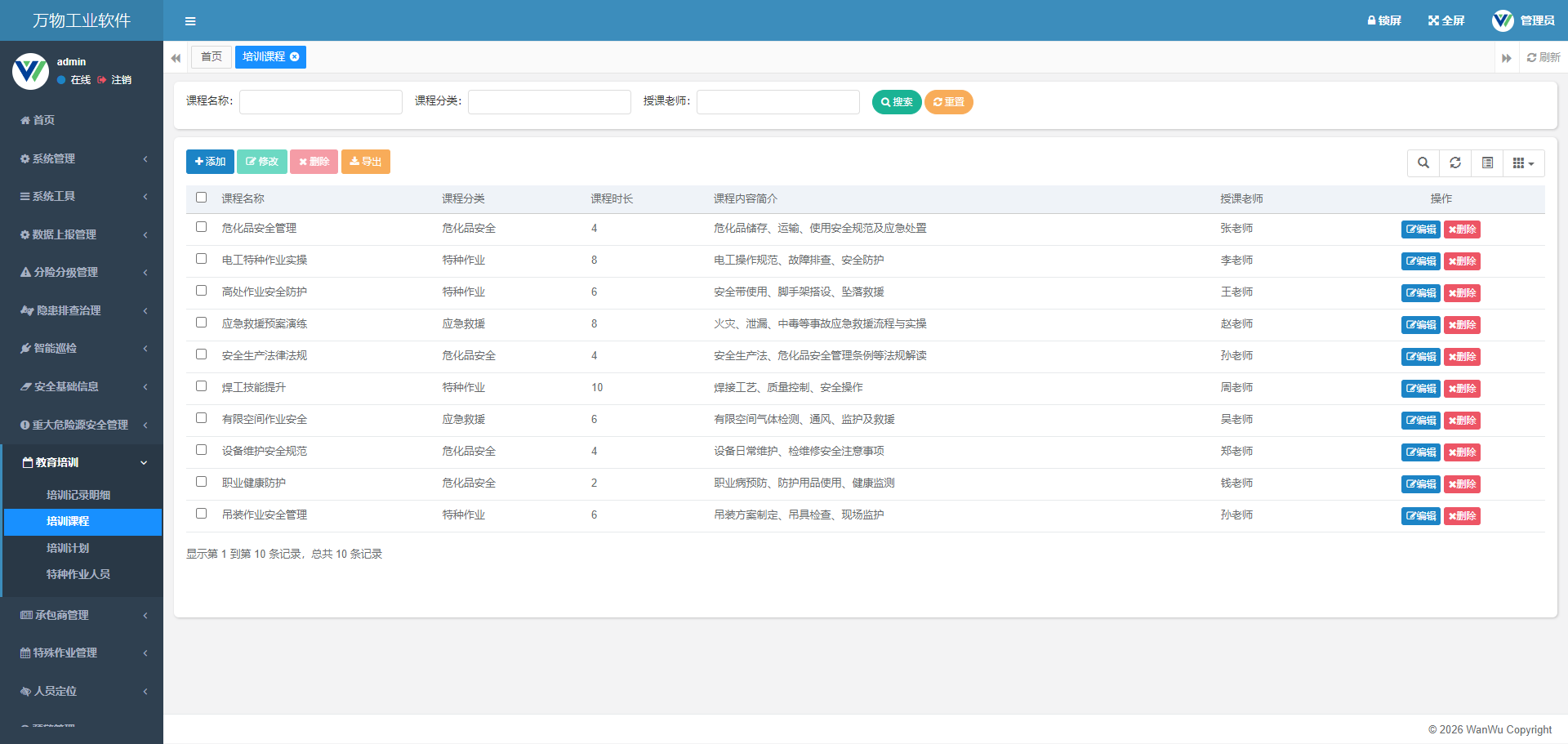The image size is (1568, 744).
Task: Click the hamburger menu collapse icon
Action: point(190,21)
